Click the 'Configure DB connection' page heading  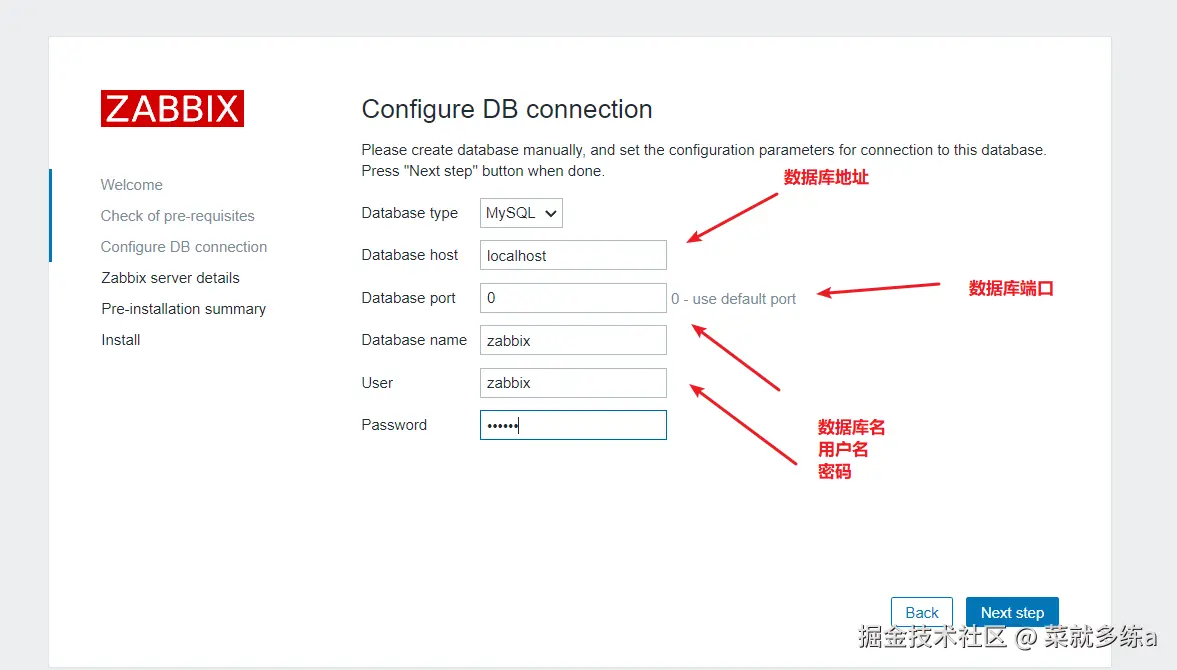click(x=507, y=110)
